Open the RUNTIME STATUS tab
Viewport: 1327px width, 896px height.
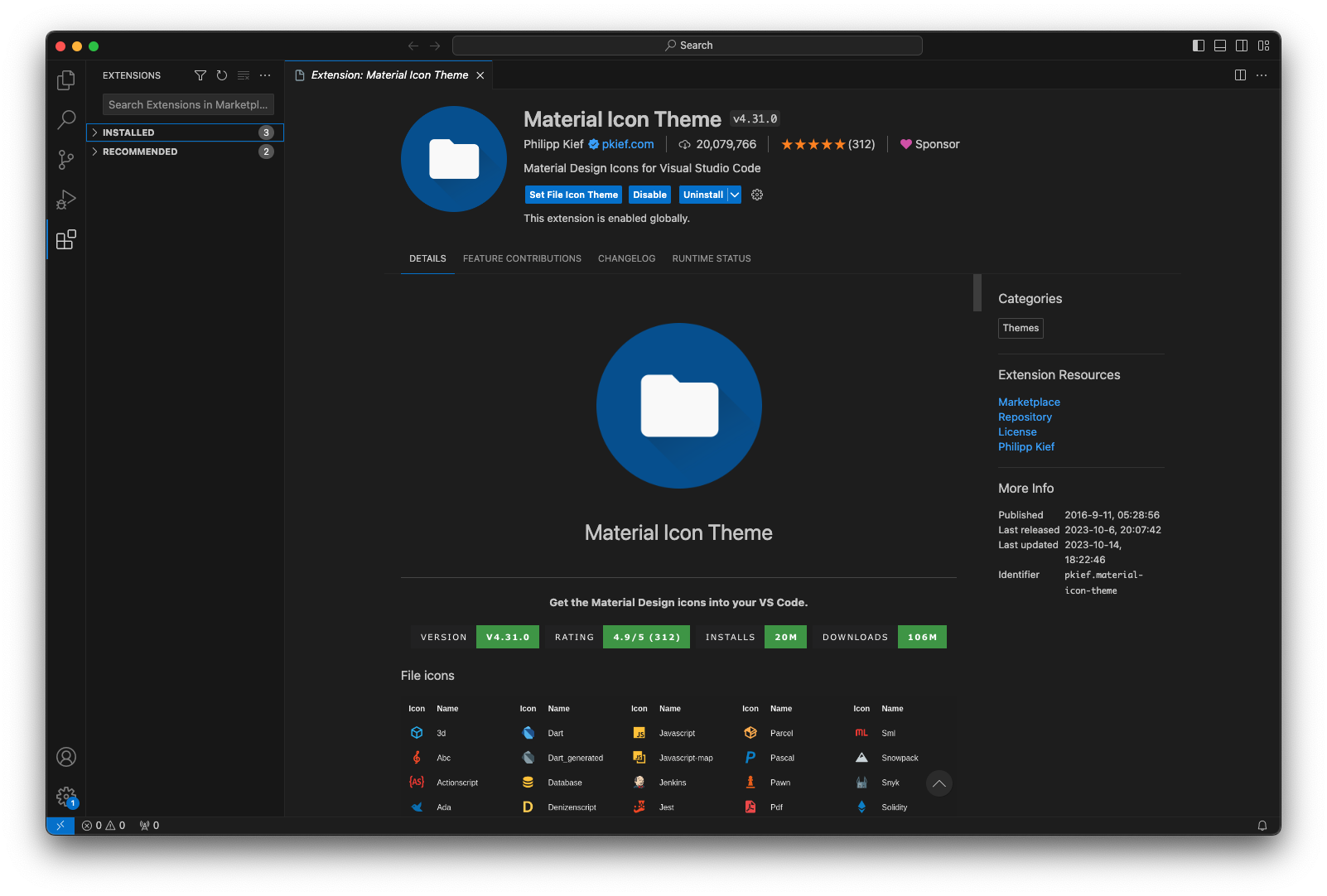(x=712, y=258)
